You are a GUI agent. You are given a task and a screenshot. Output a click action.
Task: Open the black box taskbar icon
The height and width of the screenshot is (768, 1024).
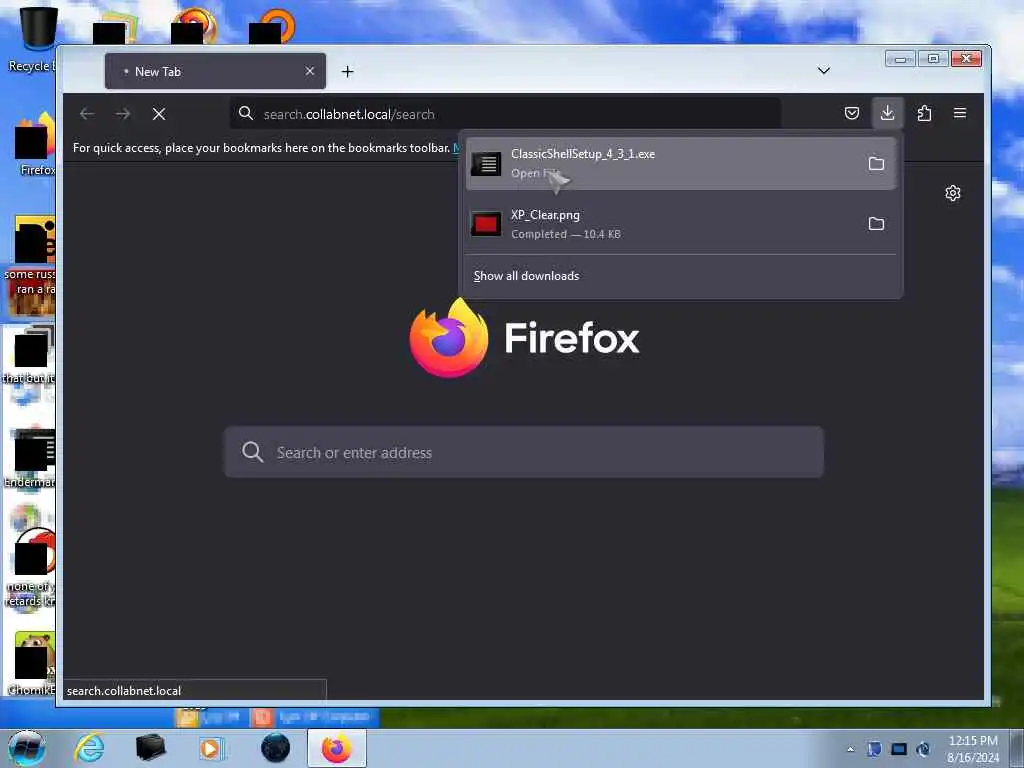pos(150,748)
